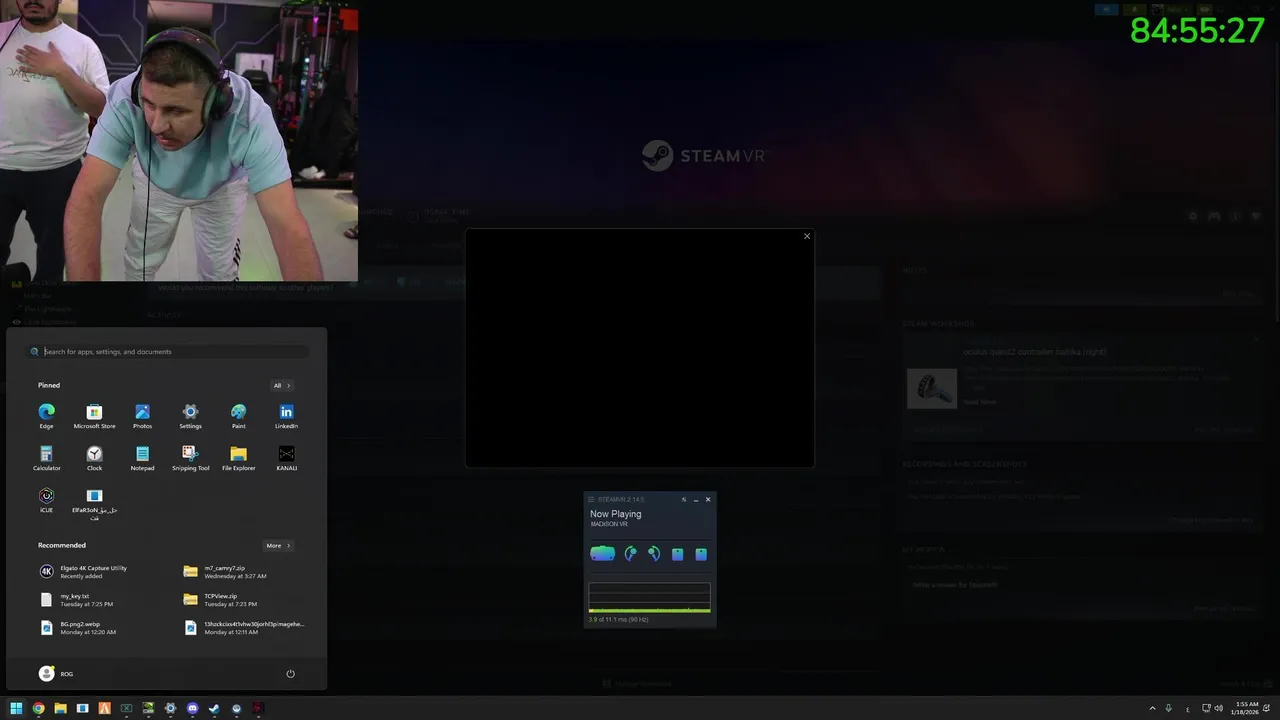Click the 3.9 of 11.1 ms readout
The image size is (1280, 720).
click(618, 619)
